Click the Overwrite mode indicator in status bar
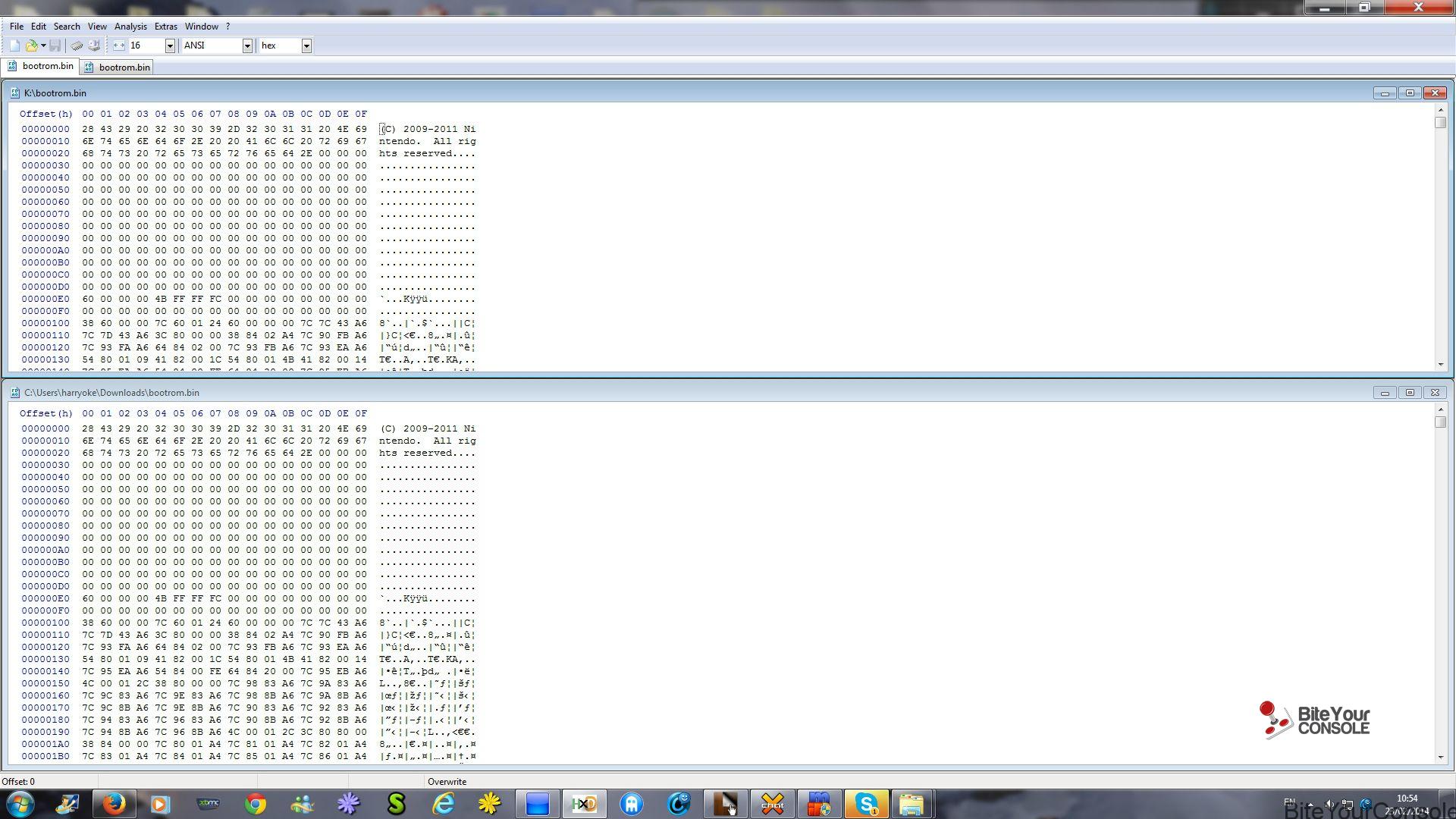 (x=447, y=782)
